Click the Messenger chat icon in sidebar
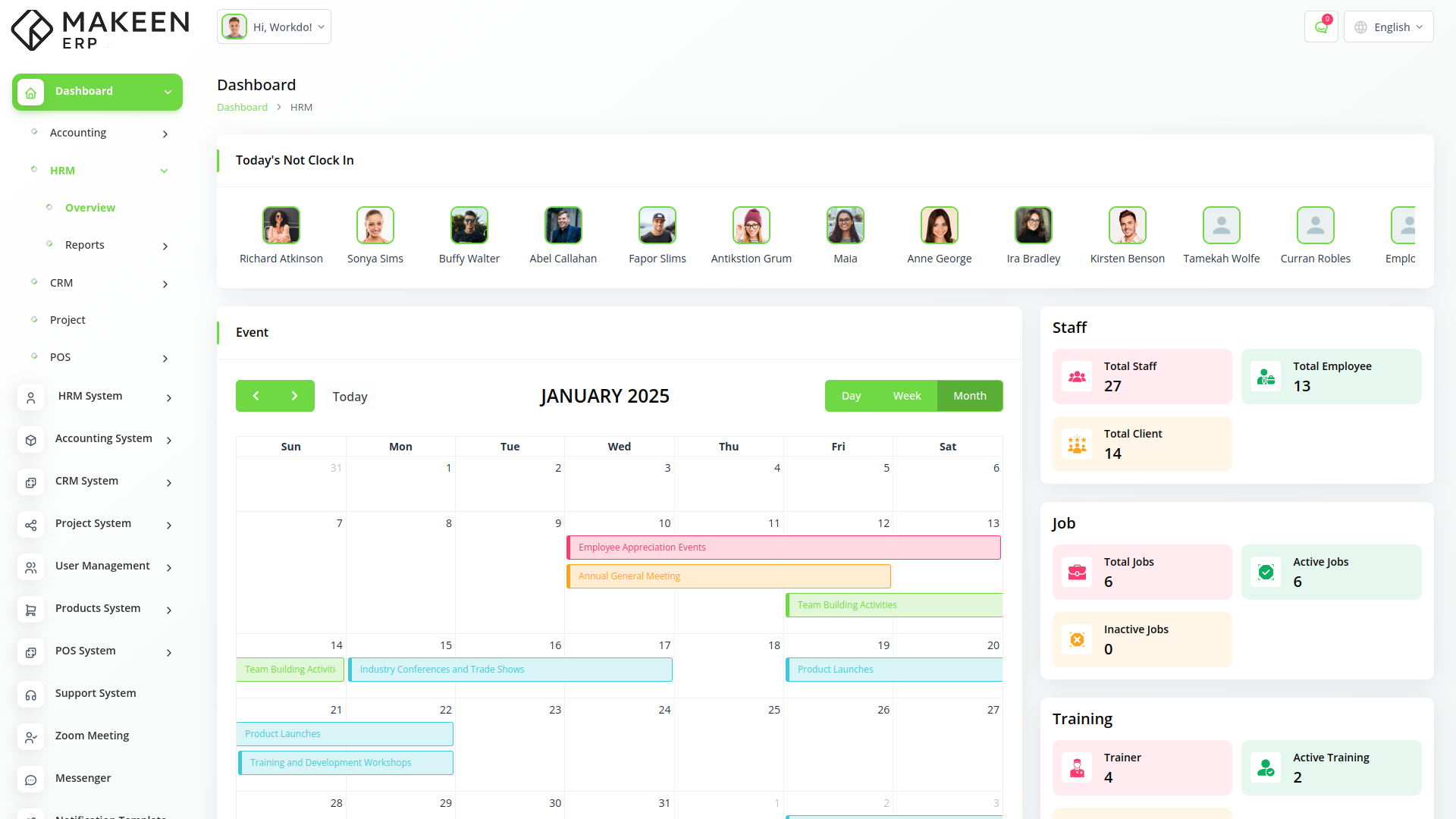 point(31,780)
